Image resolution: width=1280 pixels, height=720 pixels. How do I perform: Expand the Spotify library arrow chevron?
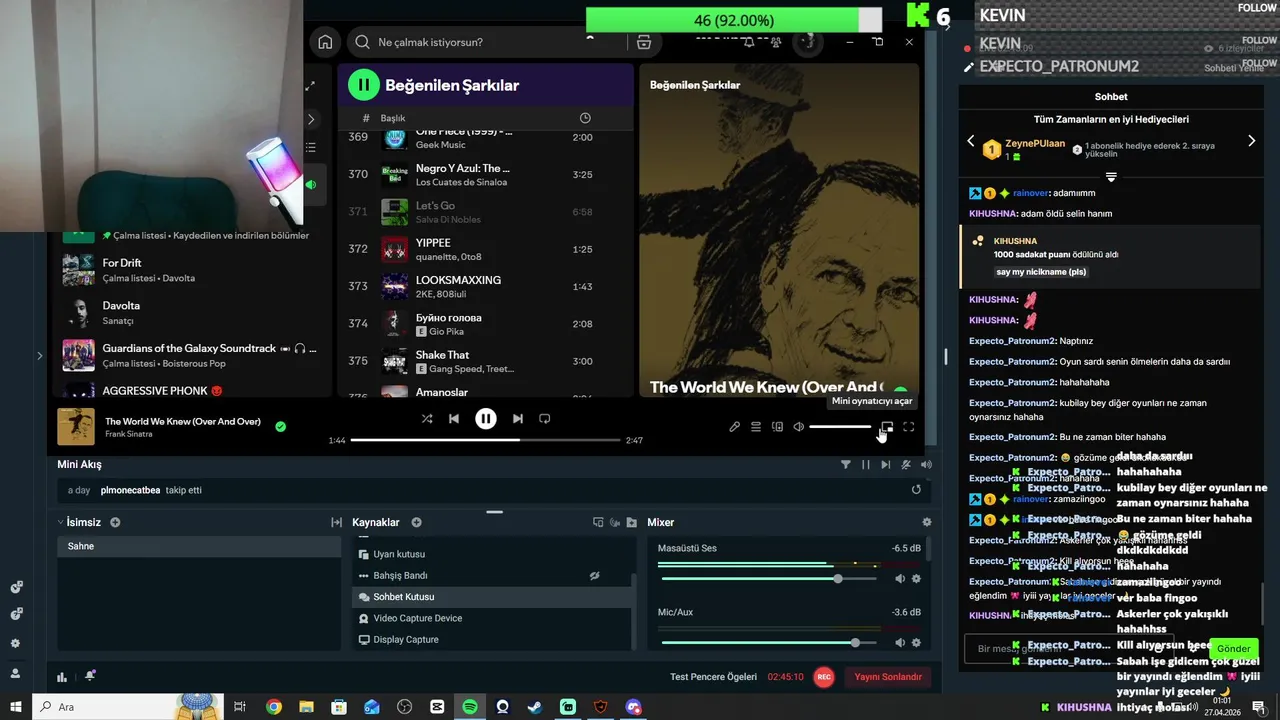click(311, 119)
